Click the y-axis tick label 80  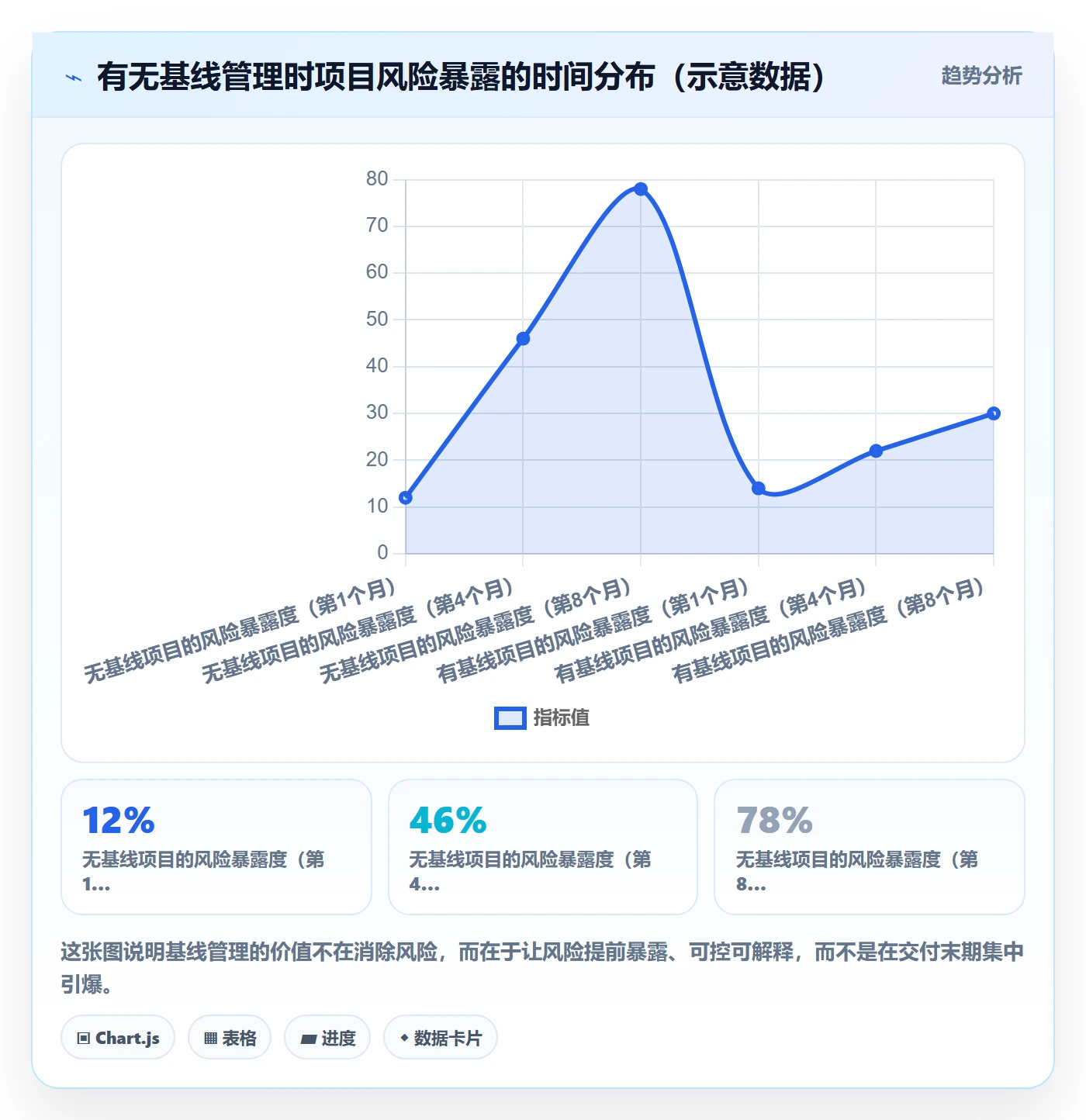[377, 179]
